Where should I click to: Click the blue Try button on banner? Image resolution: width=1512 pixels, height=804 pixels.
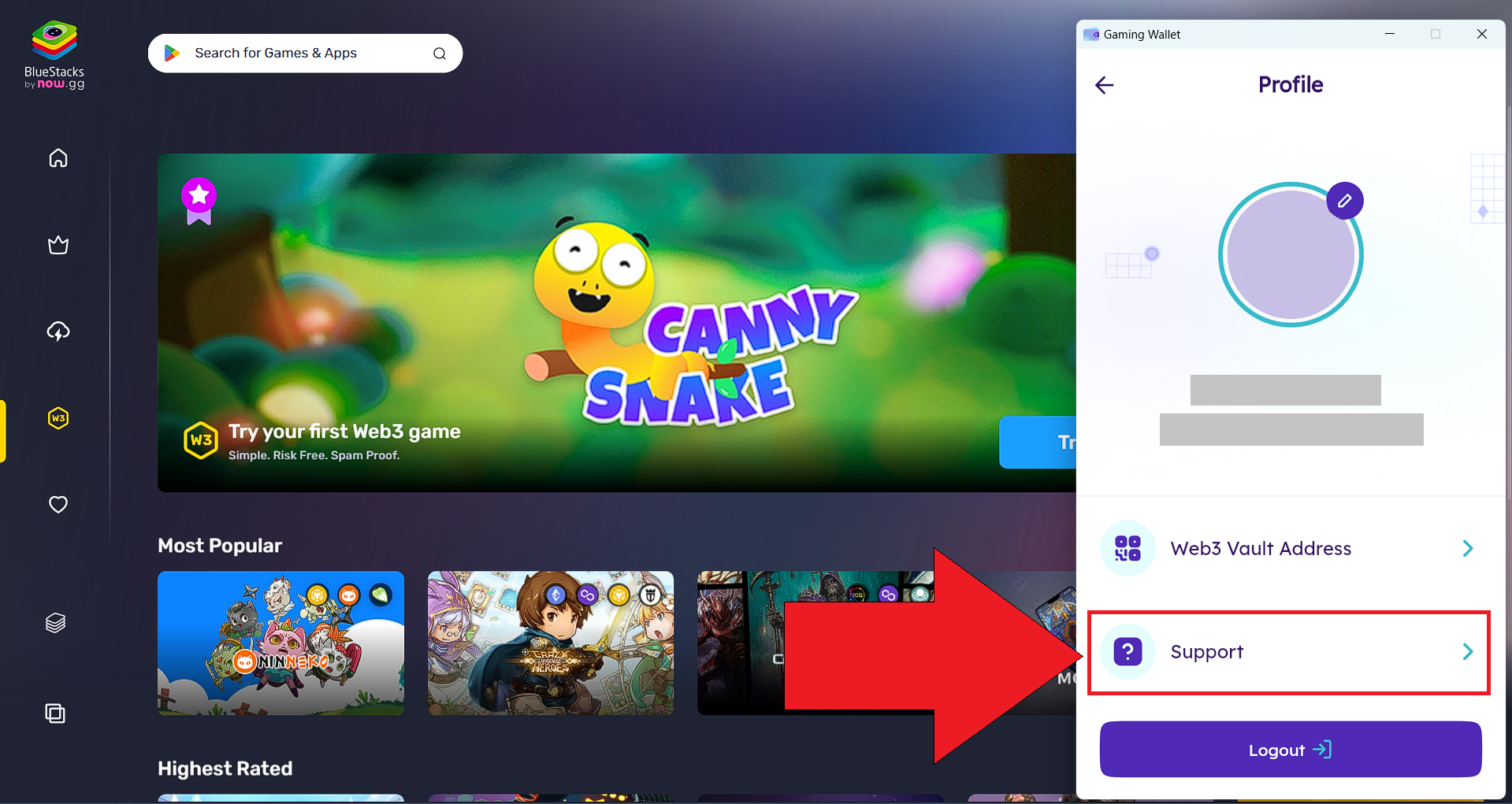pos(1038,443)
